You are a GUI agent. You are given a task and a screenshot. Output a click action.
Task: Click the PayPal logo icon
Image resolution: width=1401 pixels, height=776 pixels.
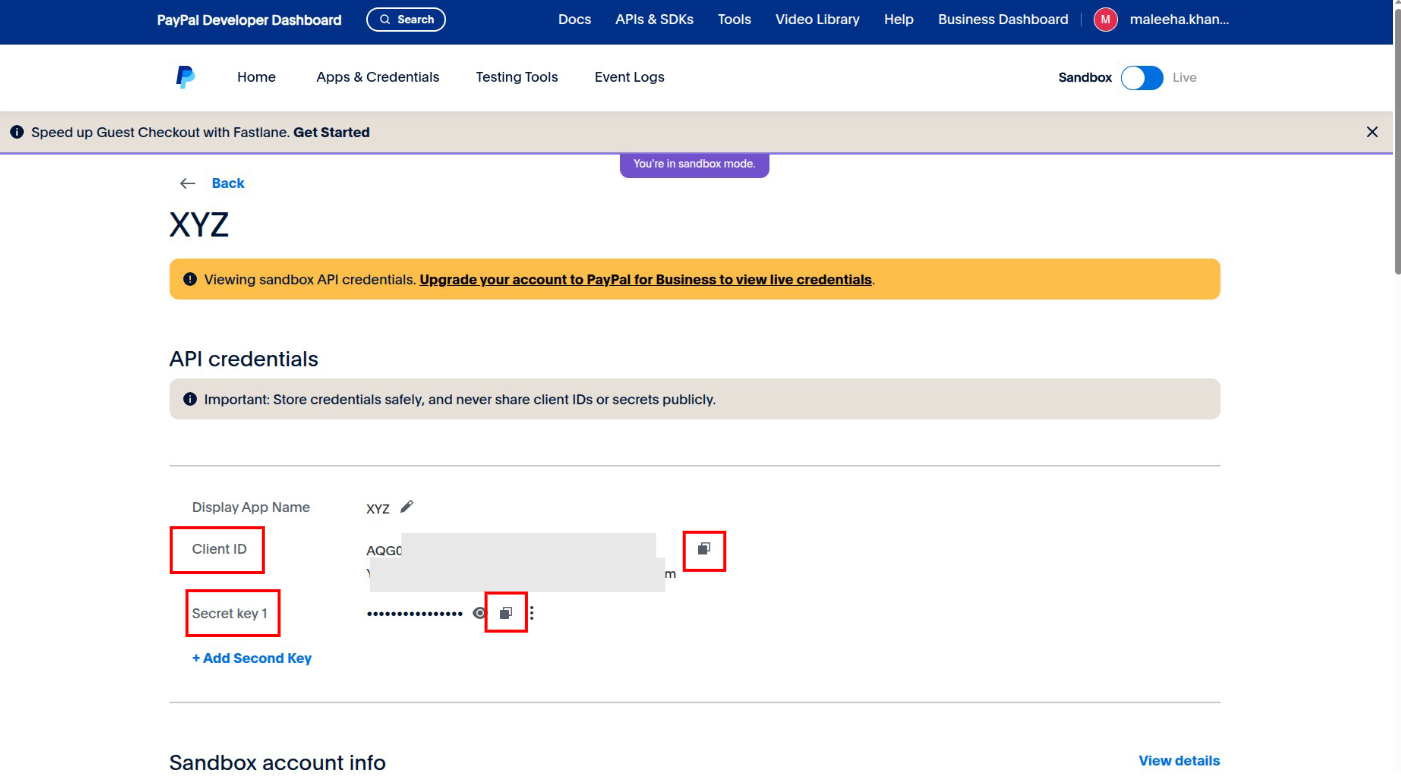pyautogui.click(x=185, y=77)
